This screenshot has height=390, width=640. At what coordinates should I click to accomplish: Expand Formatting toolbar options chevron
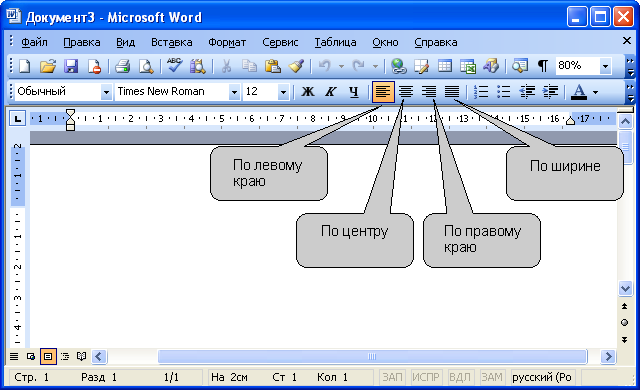[x=630, y=92]
